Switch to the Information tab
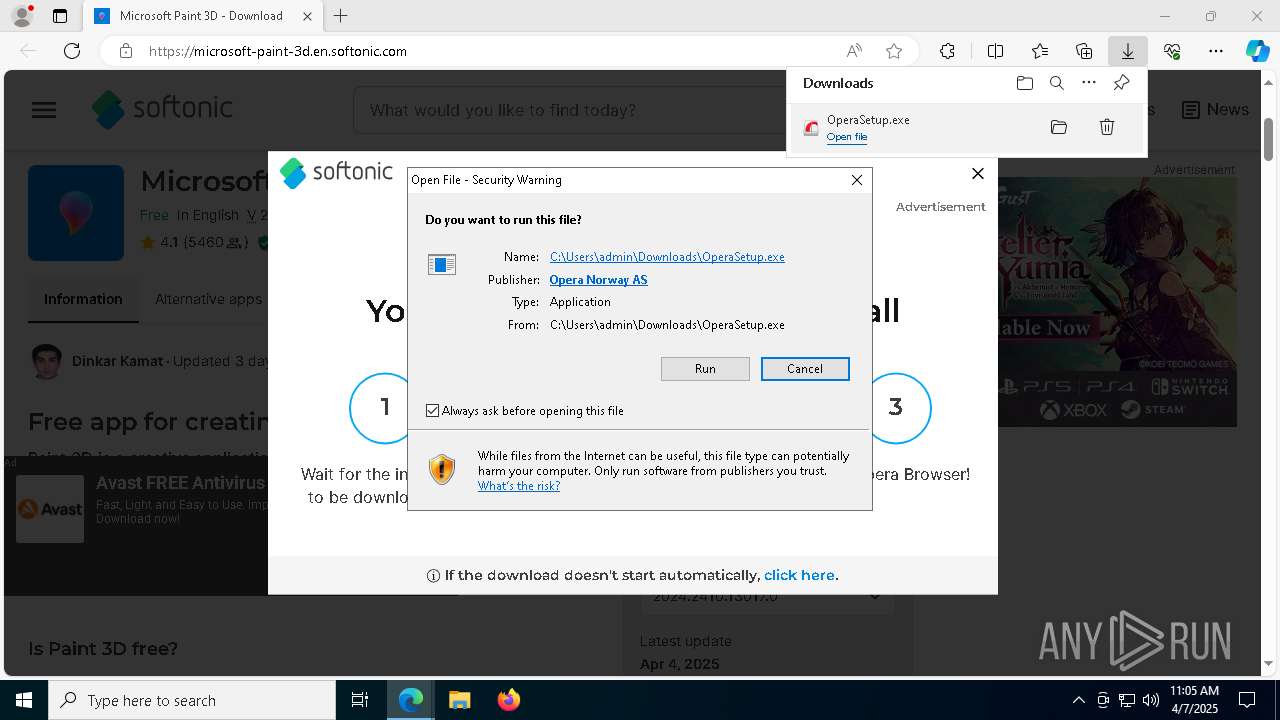 point(83,299)
